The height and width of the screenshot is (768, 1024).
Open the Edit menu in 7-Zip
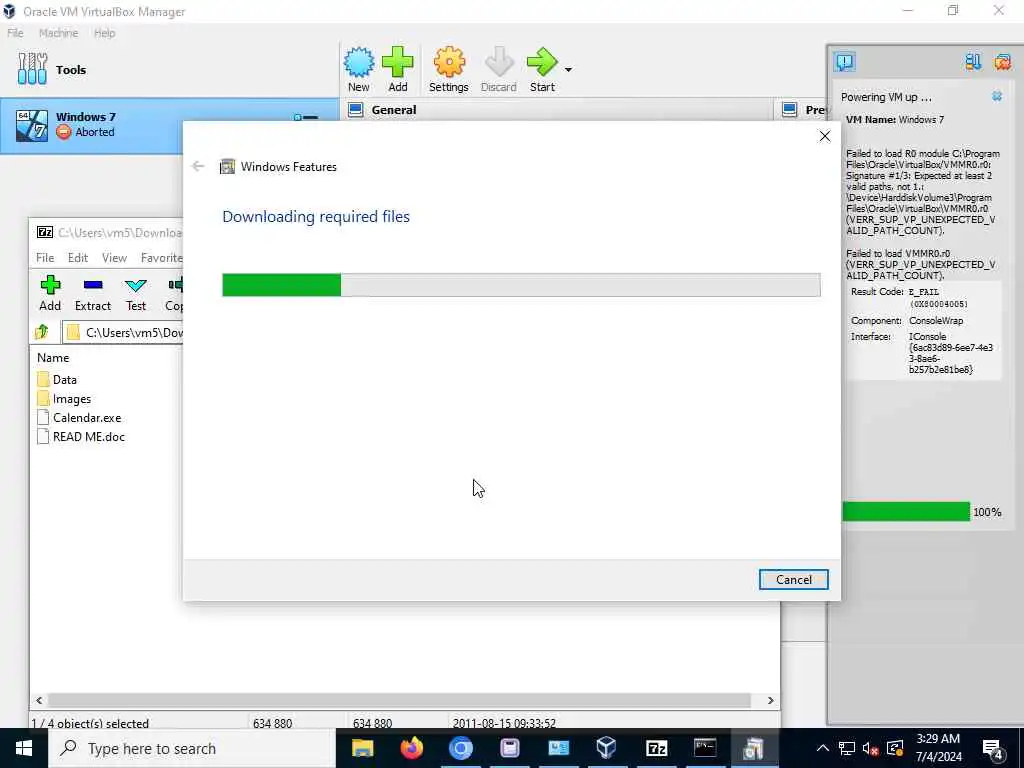click(78, 258)
